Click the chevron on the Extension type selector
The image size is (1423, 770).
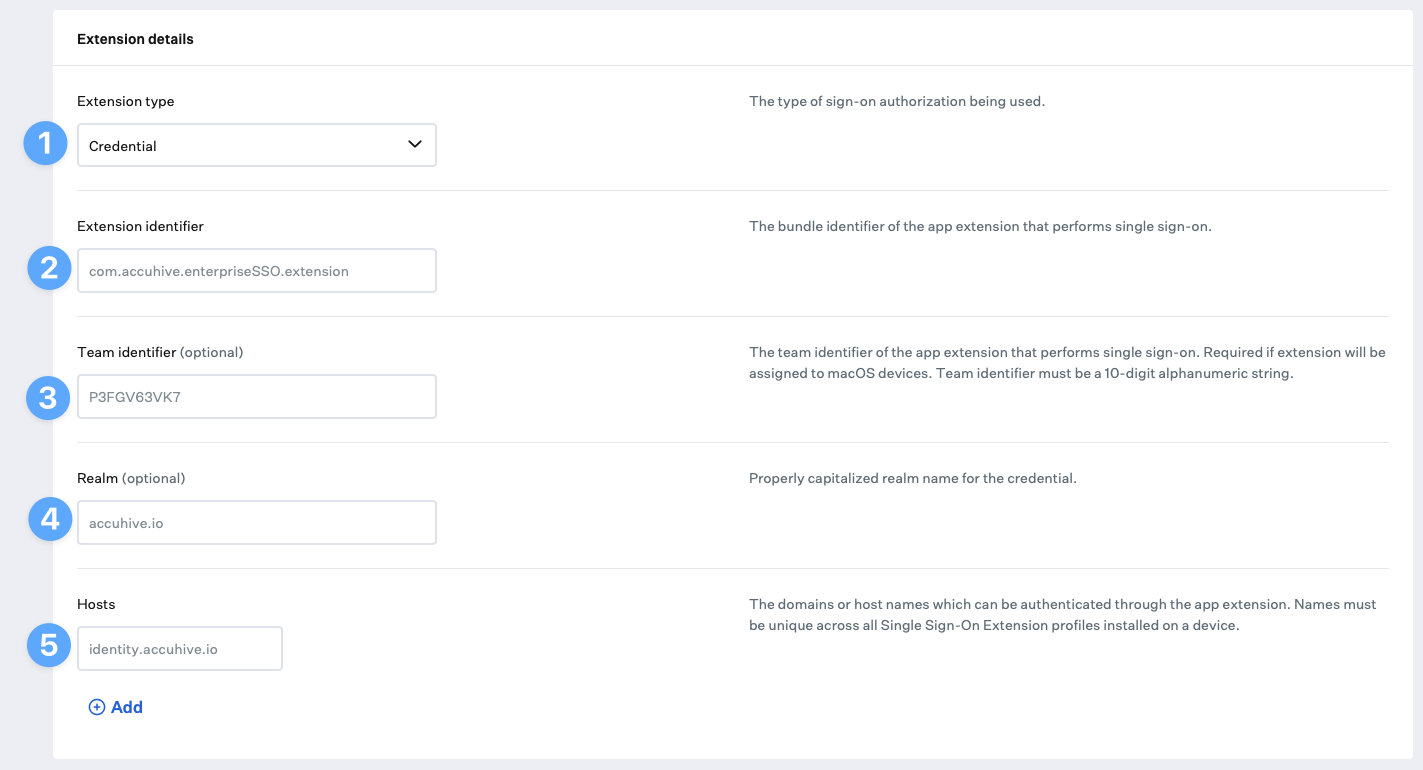[x=414, y=145]
